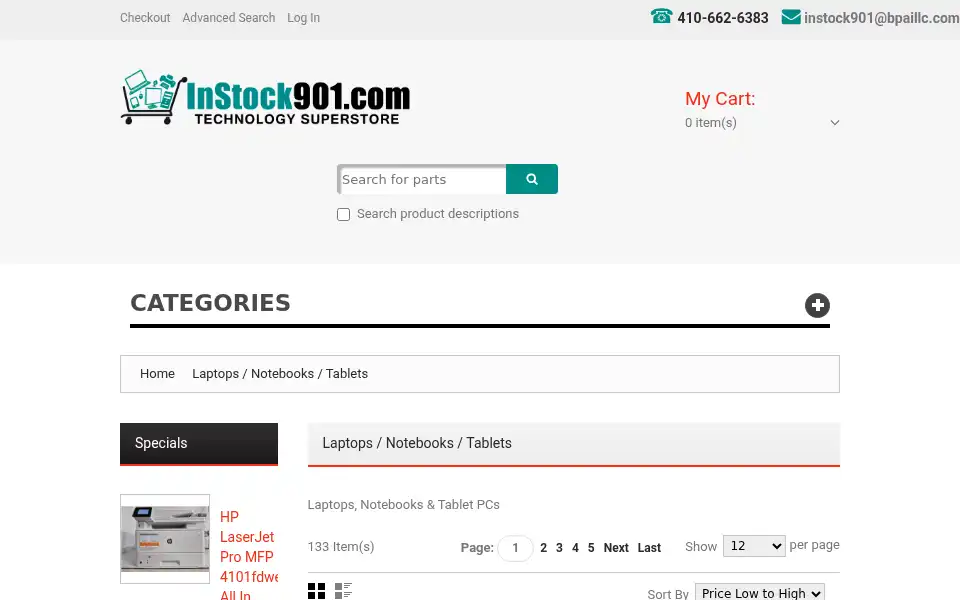Click the instock901@bpaillc.com email address
The height and width of the screenshot is (600, 960).
coord(882,18)
